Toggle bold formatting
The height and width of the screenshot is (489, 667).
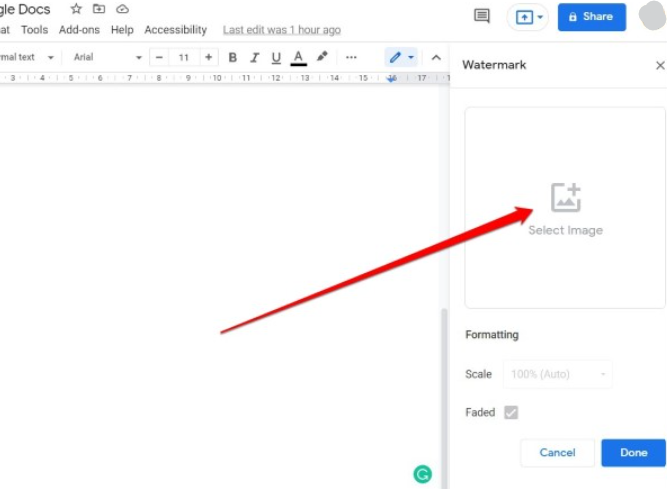[232, 57]
